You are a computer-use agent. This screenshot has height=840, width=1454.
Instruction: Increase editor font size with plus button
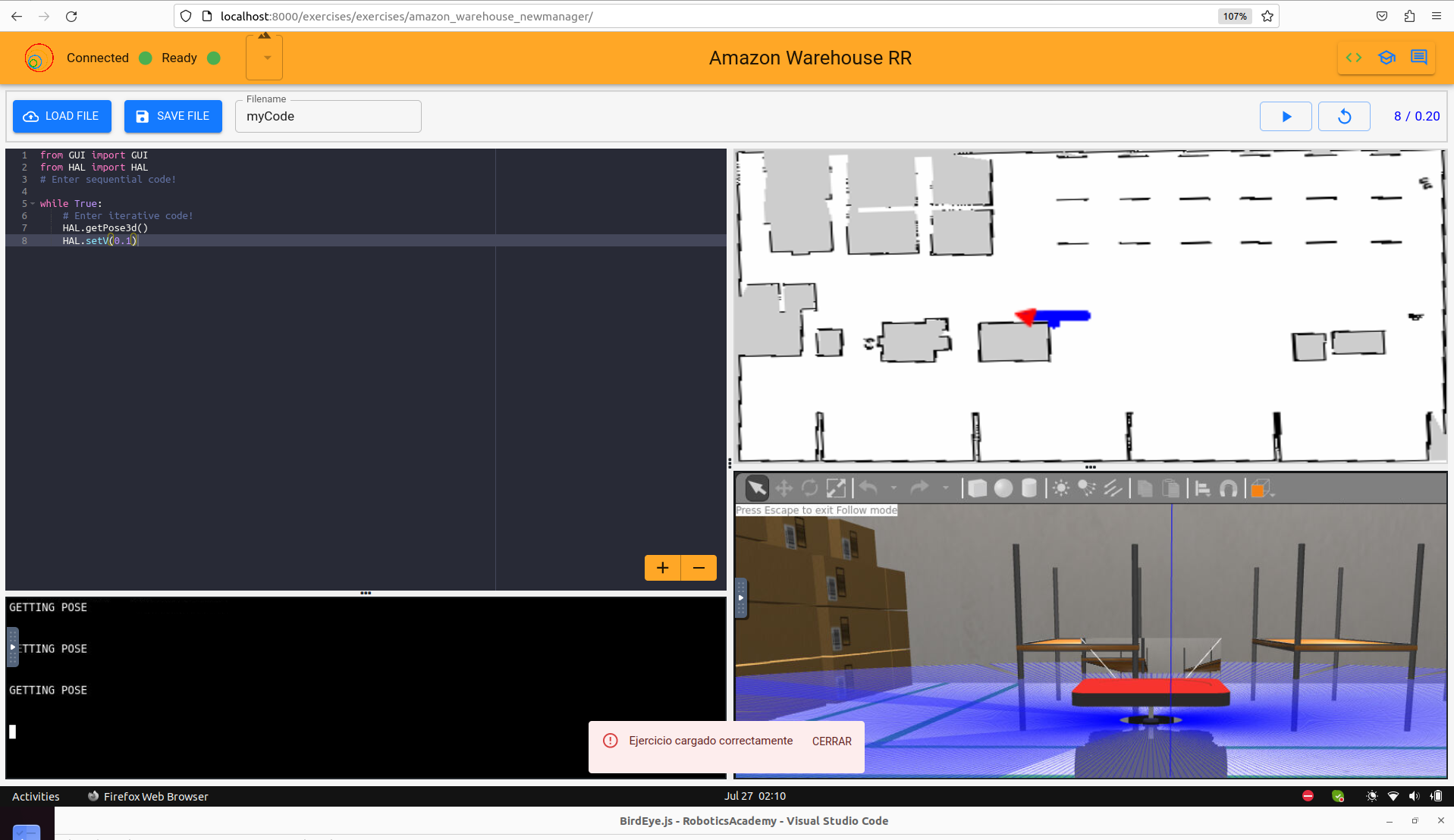pyautogui.click(x=662, y=568)
